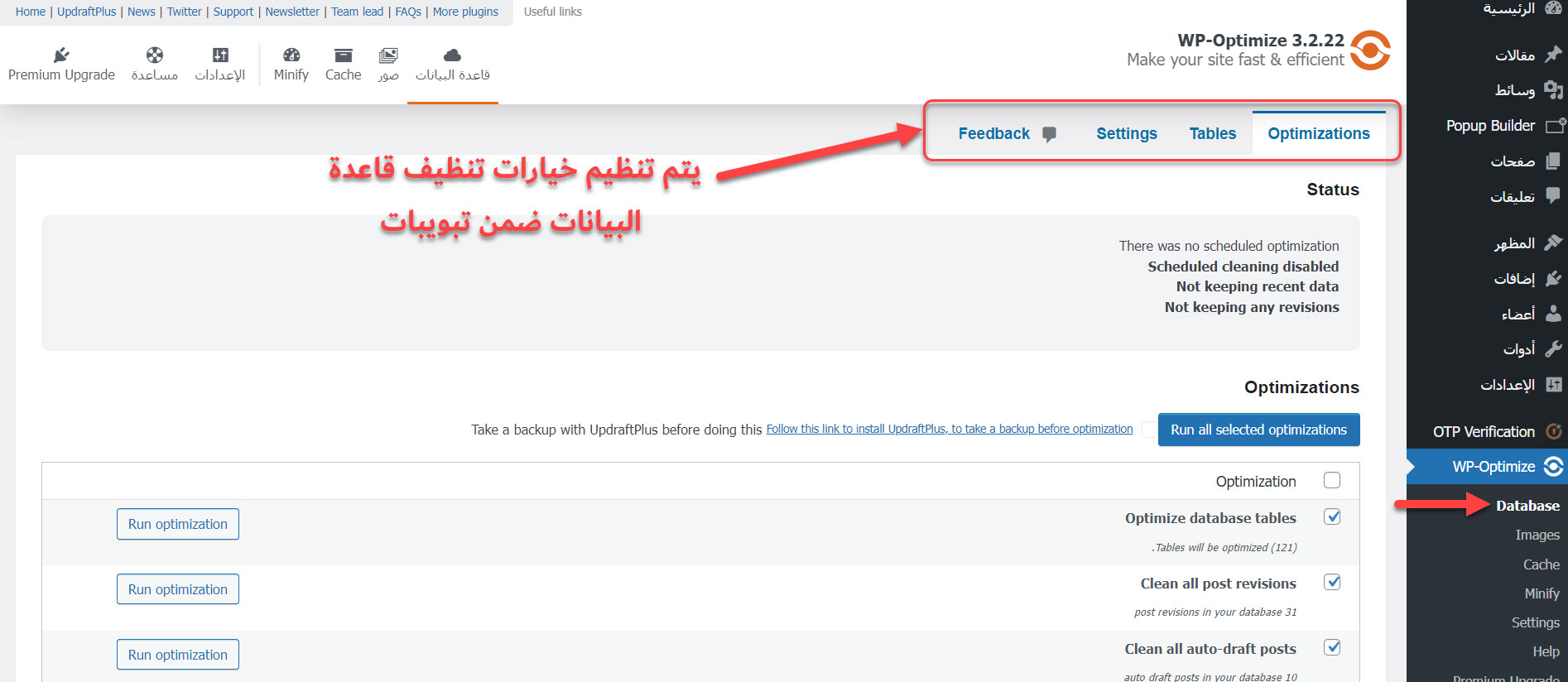Click the wrench icon beside أدوات
This screenshot has height=682, width=1568.
pyautogui.click(x=1553, y=348)
